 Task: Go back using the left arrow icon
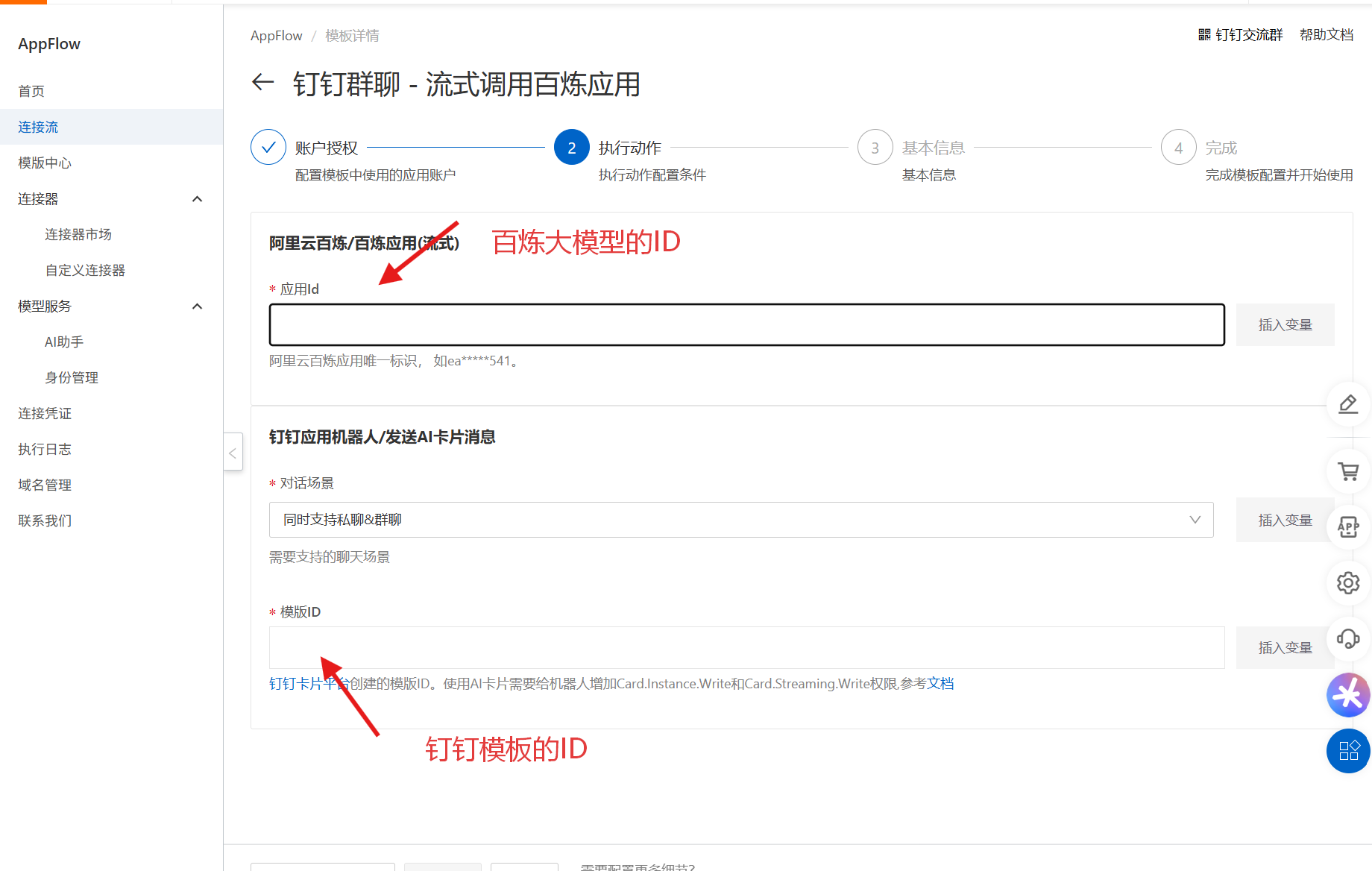coord(263,82)
